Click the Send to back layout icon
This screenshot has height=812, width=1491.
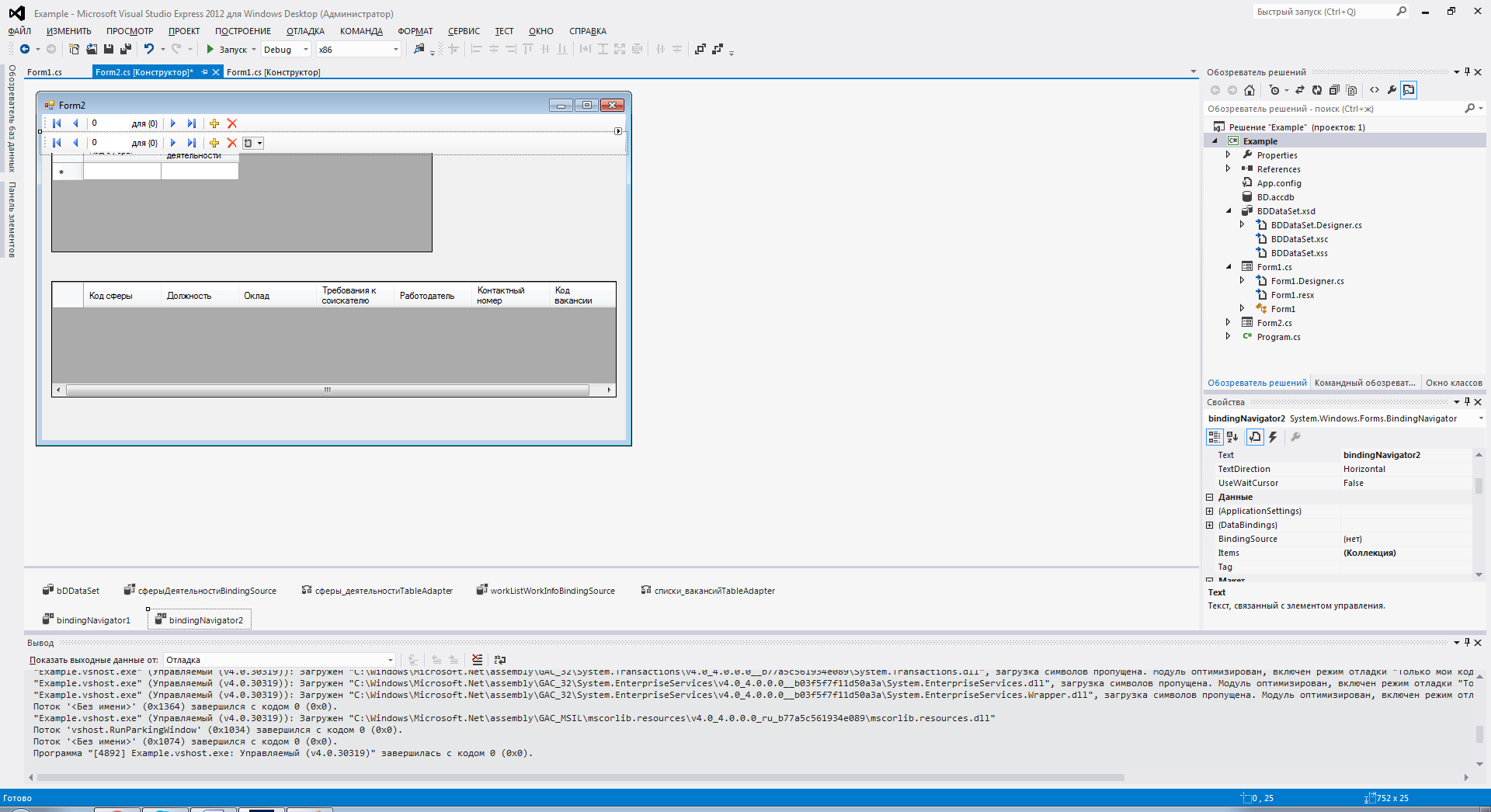coord(718,49)
